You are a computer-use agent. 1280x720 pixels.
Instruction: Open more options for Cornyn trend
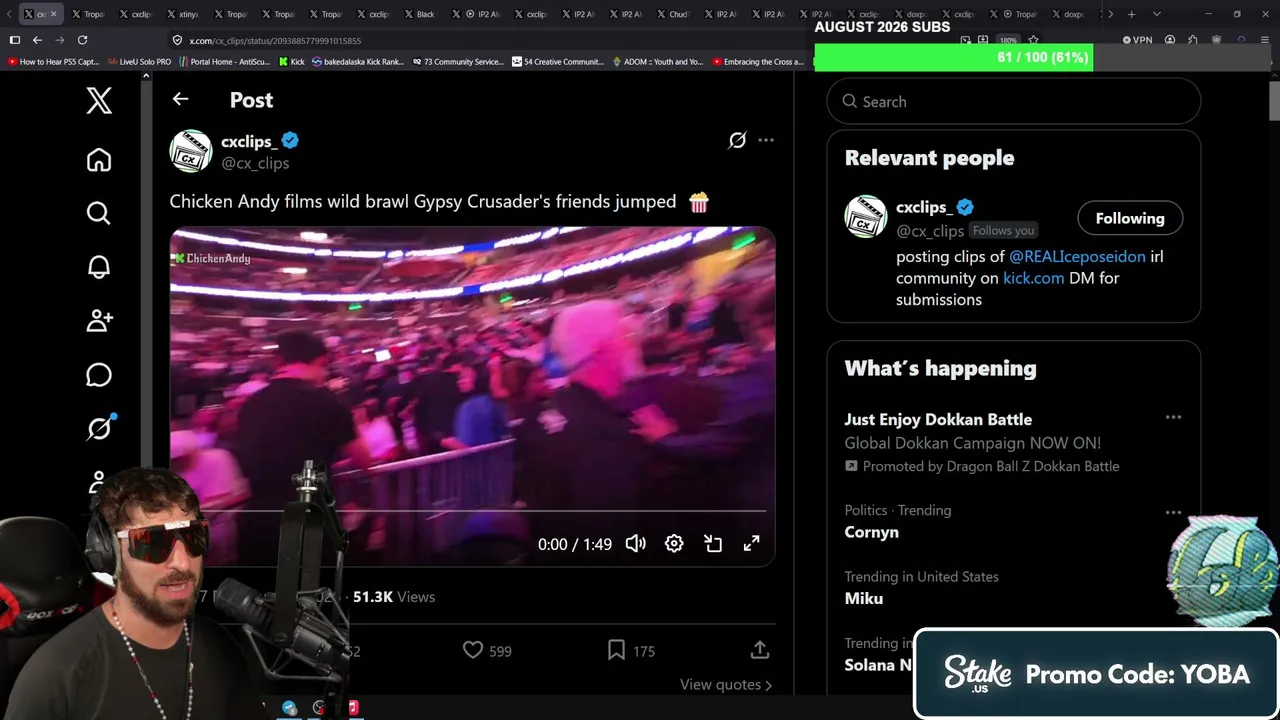pos(1173,512)
